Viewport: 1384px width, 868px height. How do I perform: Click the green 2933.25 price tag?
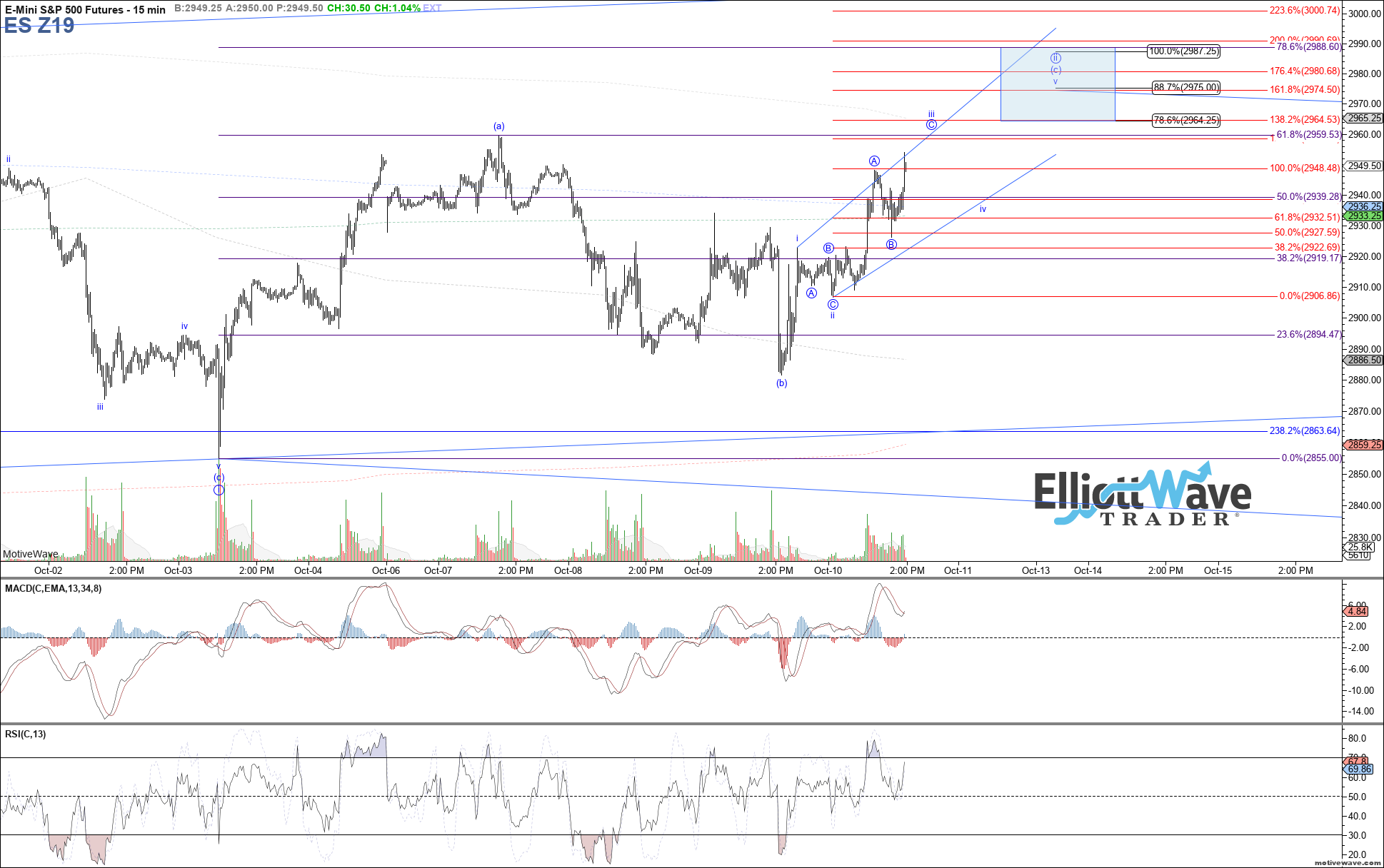1364,216
